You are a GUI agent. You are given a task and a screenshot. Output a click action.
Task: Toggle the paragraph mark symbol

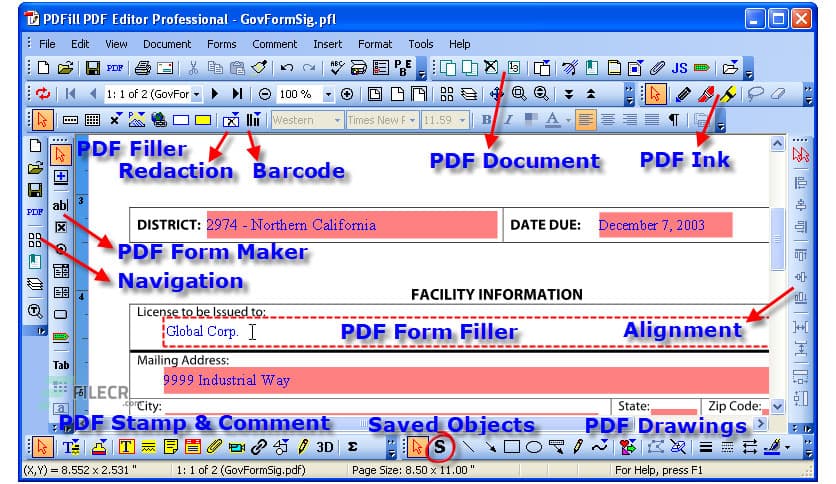[674, 120]
